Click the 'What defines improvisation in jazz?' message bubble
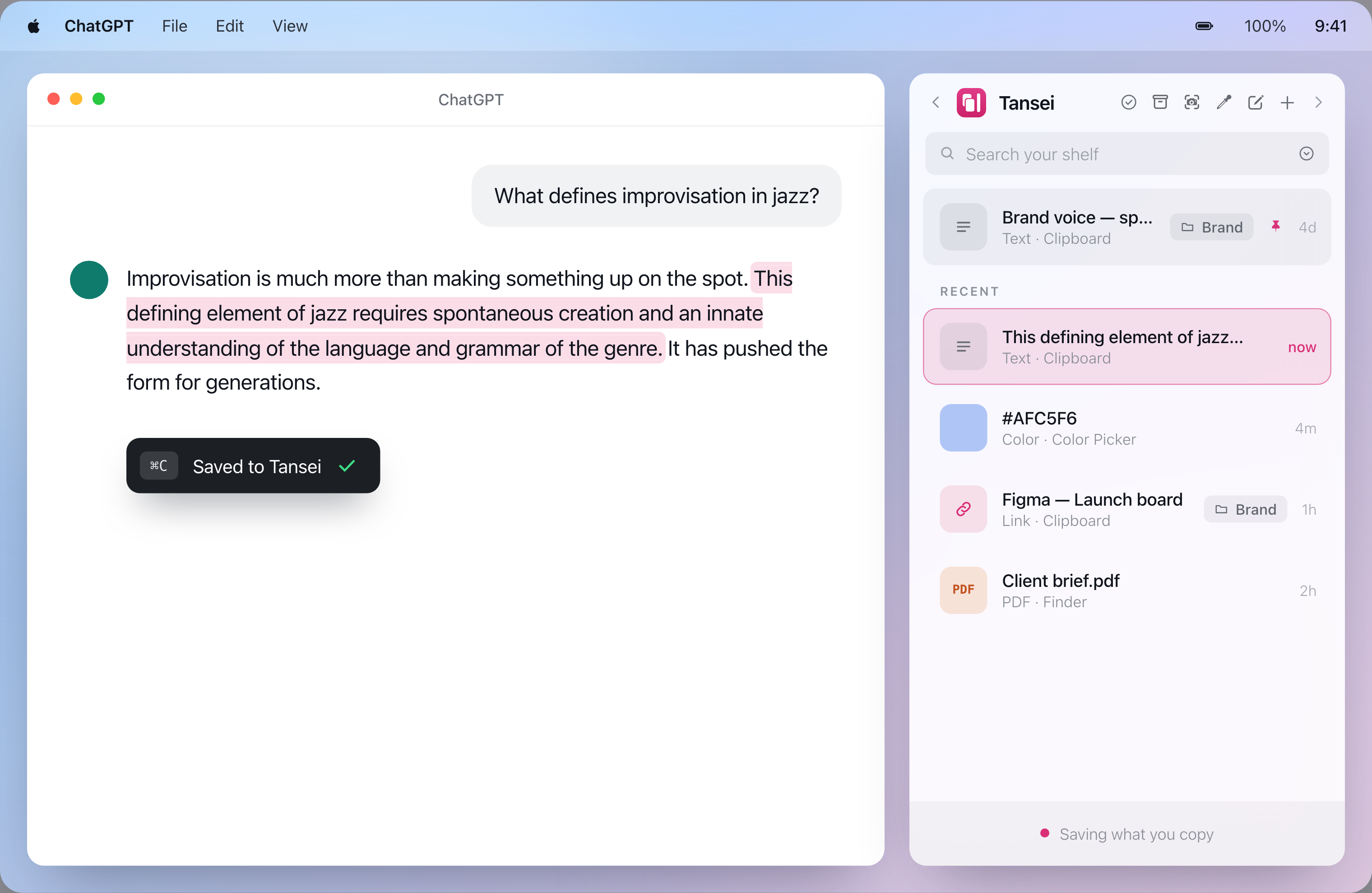 pyautogui.click(x=656, y=196)
